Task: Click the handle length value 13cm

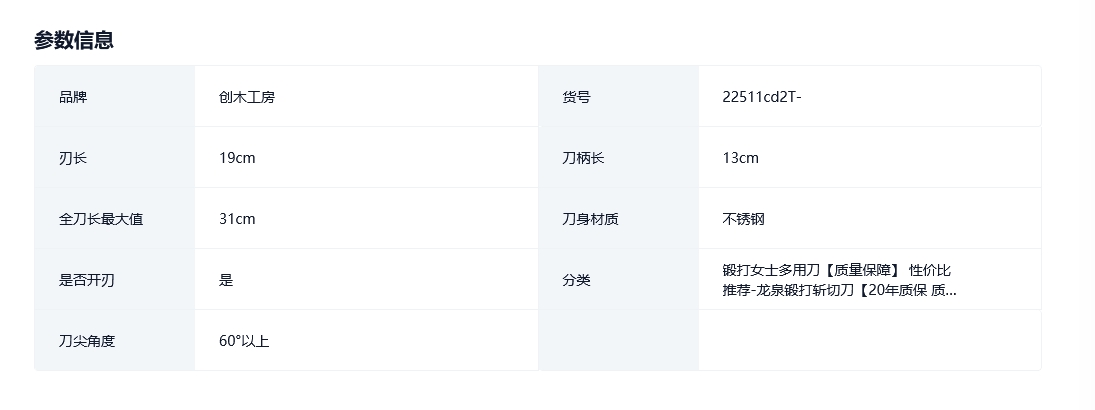Action: pos(740,158)
